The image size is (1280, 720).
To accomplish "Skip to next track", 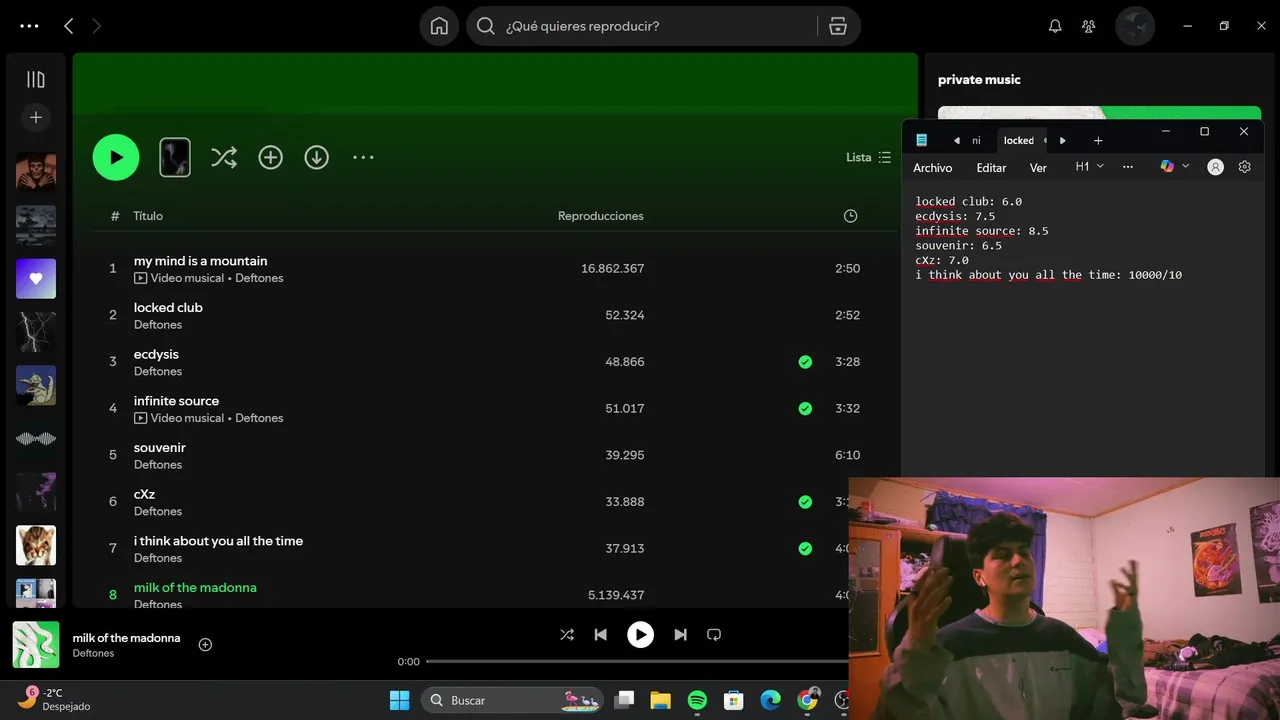I will tap(680, 635).
